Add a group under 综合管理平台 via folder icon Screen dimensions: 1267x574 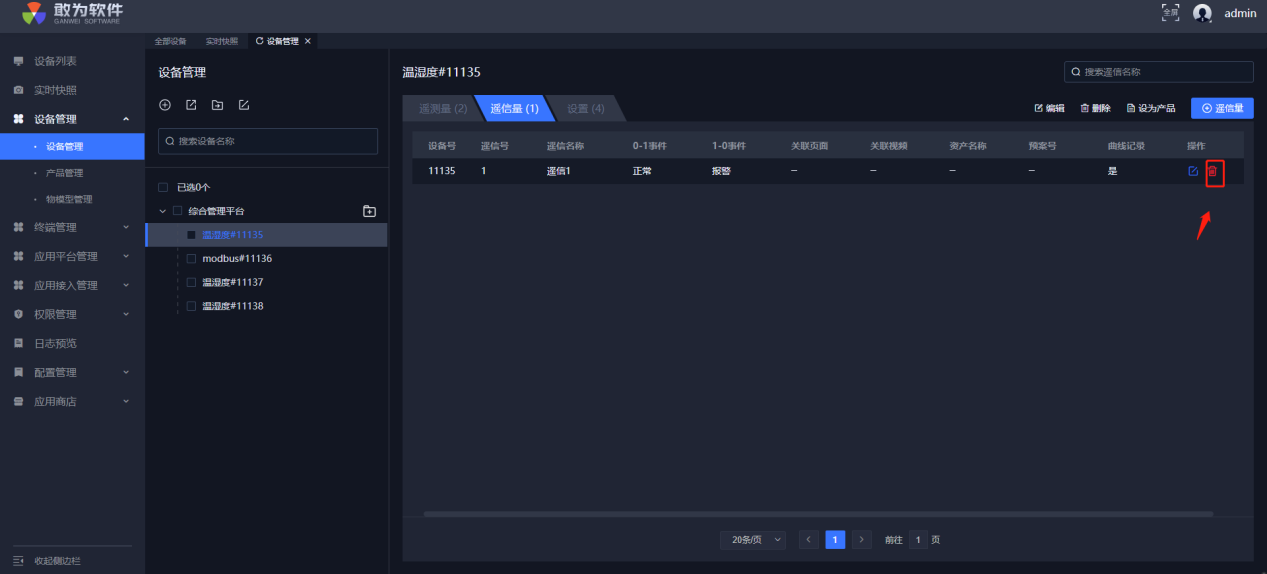369,211
